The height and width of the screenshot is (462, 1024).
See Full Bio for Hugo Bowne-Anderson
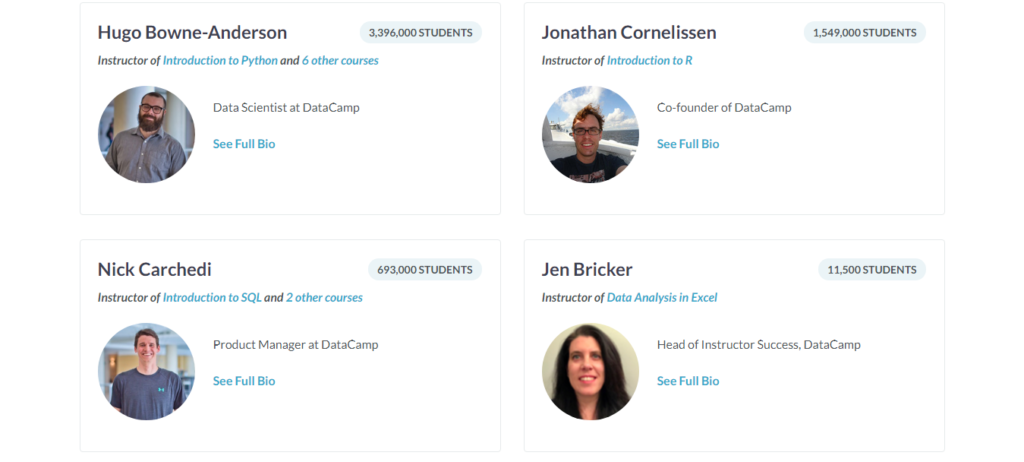click(x=244, y=144)
